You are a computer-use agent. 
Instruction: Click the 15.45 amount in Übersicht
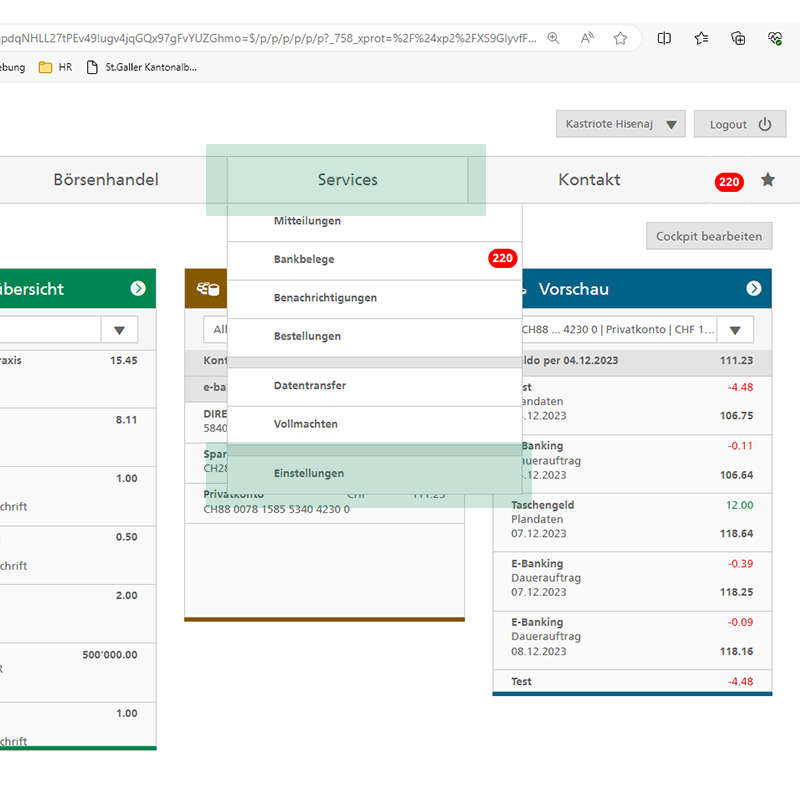tap(123, 360)
